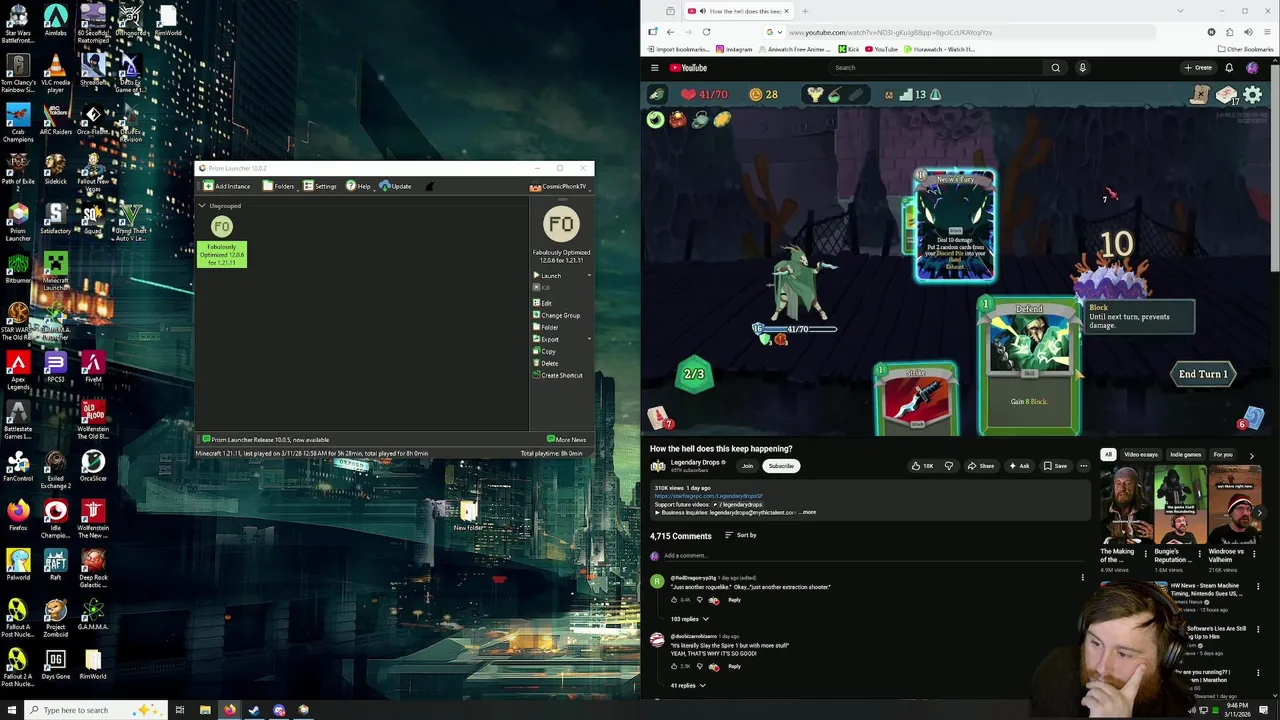Open Other Bookmarks folder
This screenshot has width=1280, height=720.
(1245, 49)
